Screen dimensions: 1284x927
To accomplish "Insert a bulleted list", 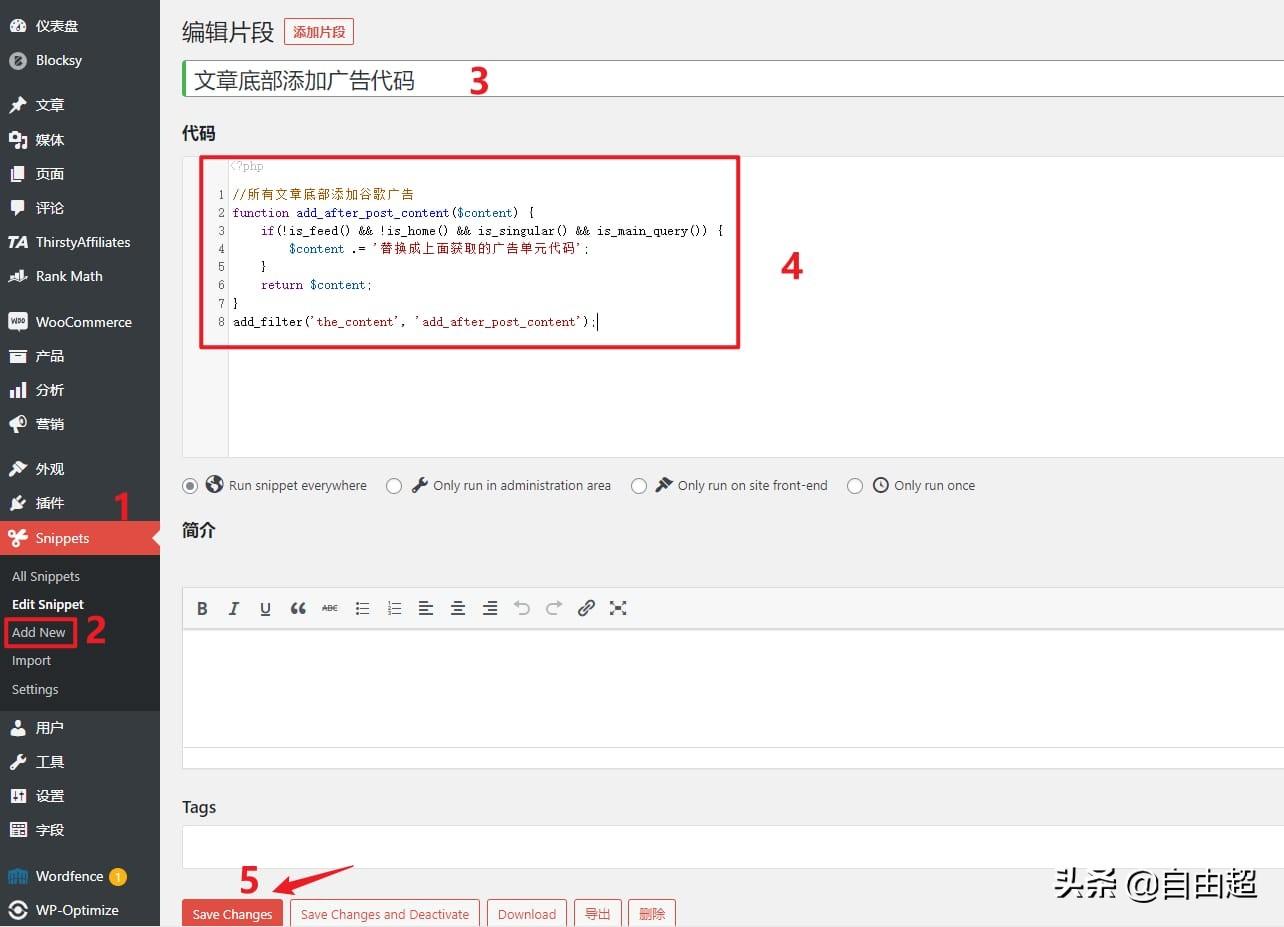I will coord(362,608).
